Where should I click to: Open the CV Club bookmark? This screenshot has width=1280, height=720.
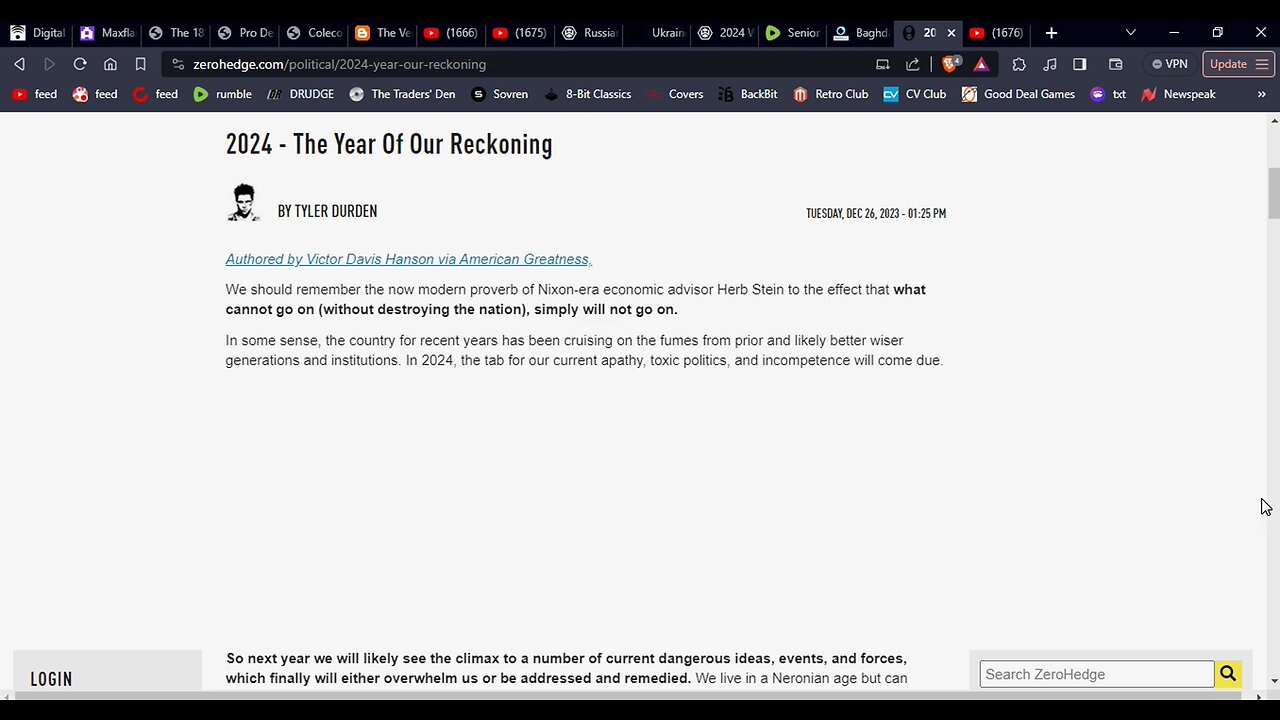coord(914,94)
